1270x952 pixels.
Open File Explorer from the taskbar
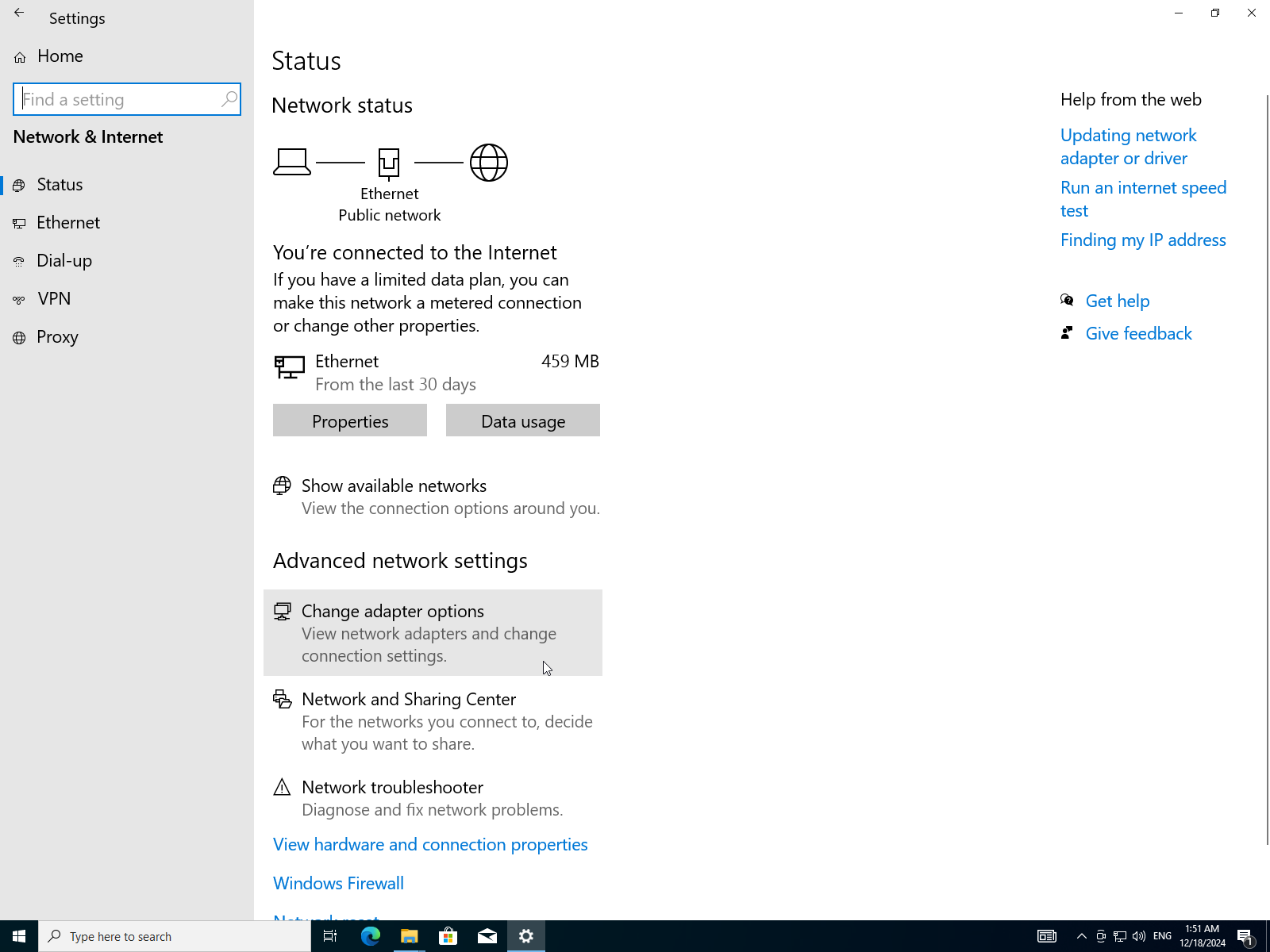point(409,936)
